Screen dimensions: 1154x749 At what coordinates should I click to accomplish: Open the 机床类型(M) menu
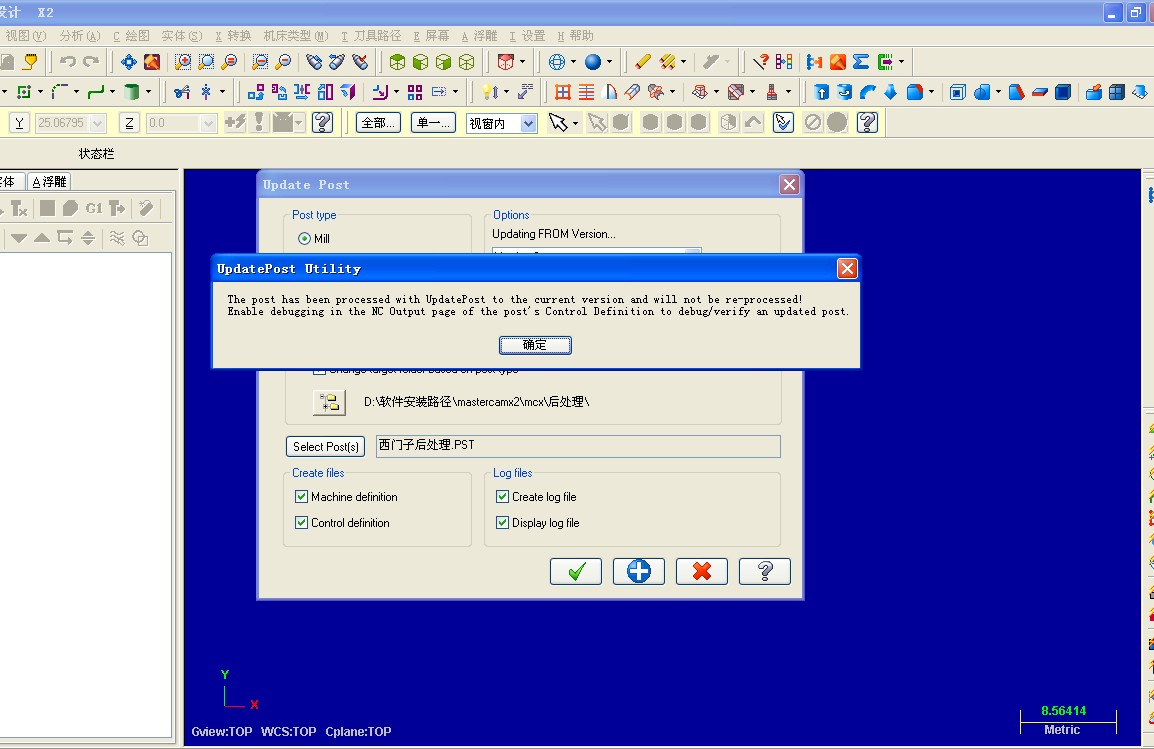point(296,35)
